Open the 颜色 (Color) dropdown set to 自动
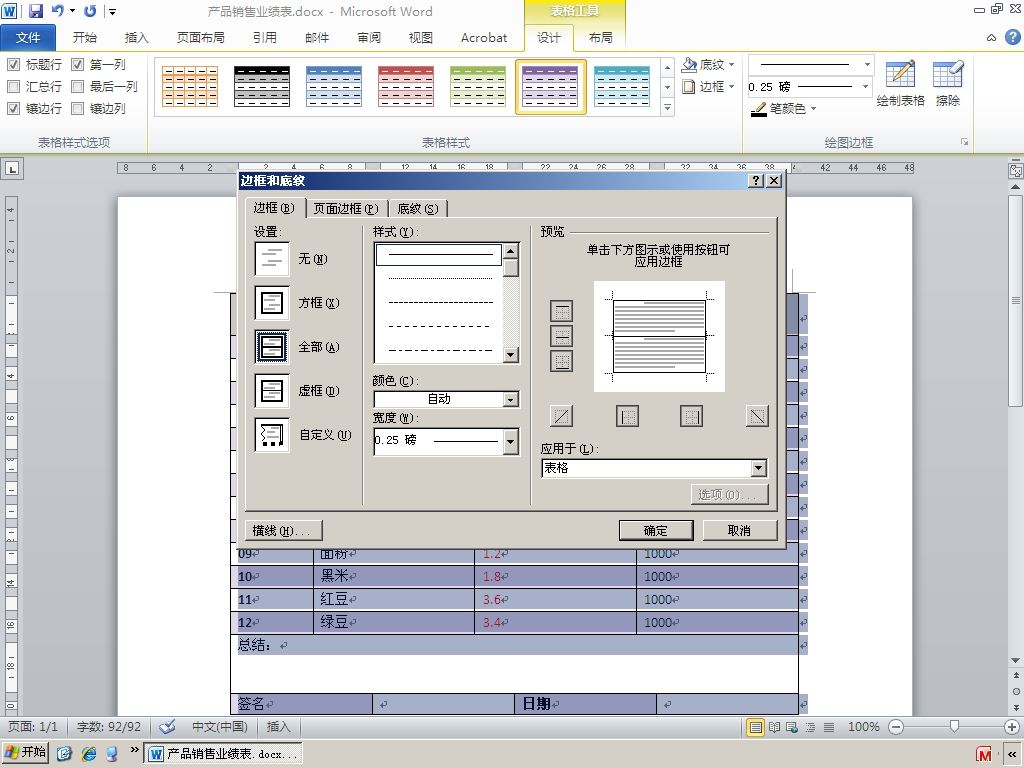The width and height of the screenshot is (1024, 768). pyautogui.click(x=446, y=399)
